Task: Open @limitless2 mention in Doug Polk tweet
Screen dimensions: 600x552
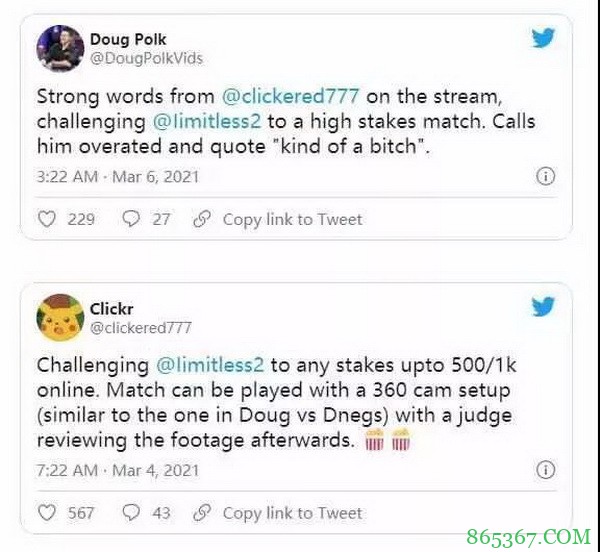Action: (x=207, y=121)
